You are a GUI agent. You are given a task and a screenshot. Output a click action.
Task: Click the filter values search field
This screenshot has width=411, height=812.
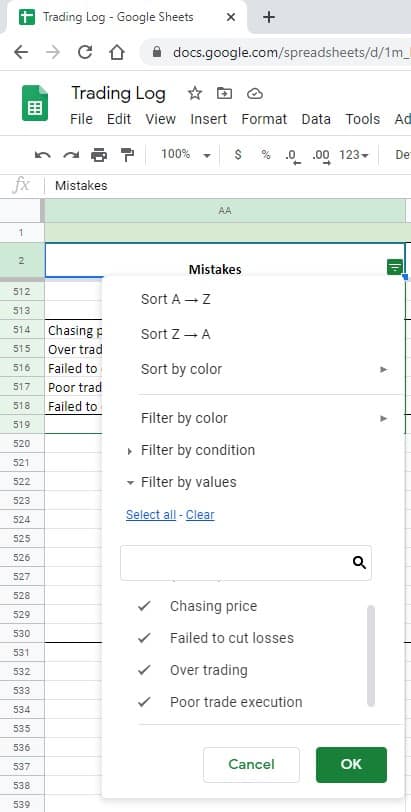tap(246, 563)
